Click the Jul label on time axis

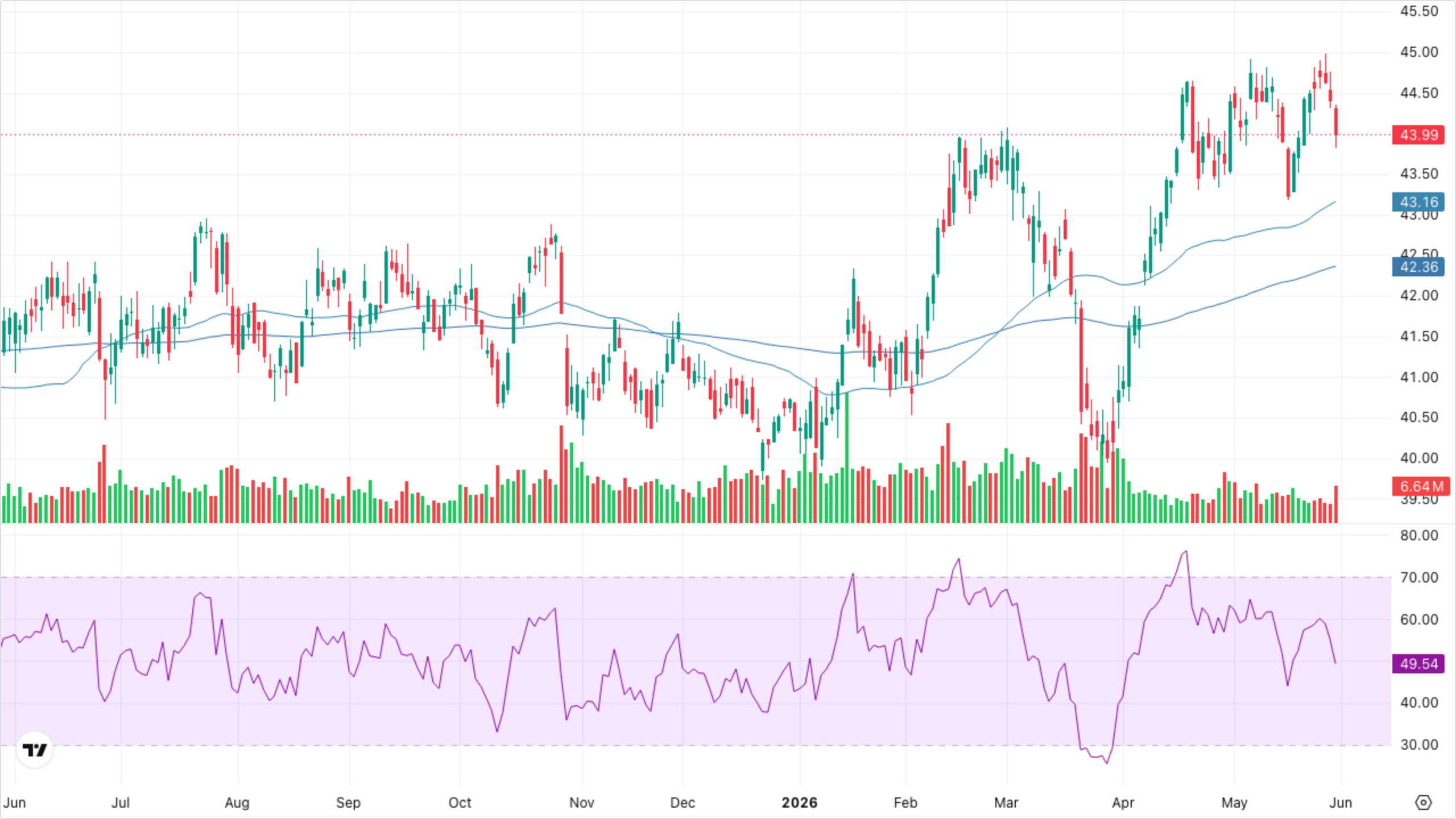point(120,803)
